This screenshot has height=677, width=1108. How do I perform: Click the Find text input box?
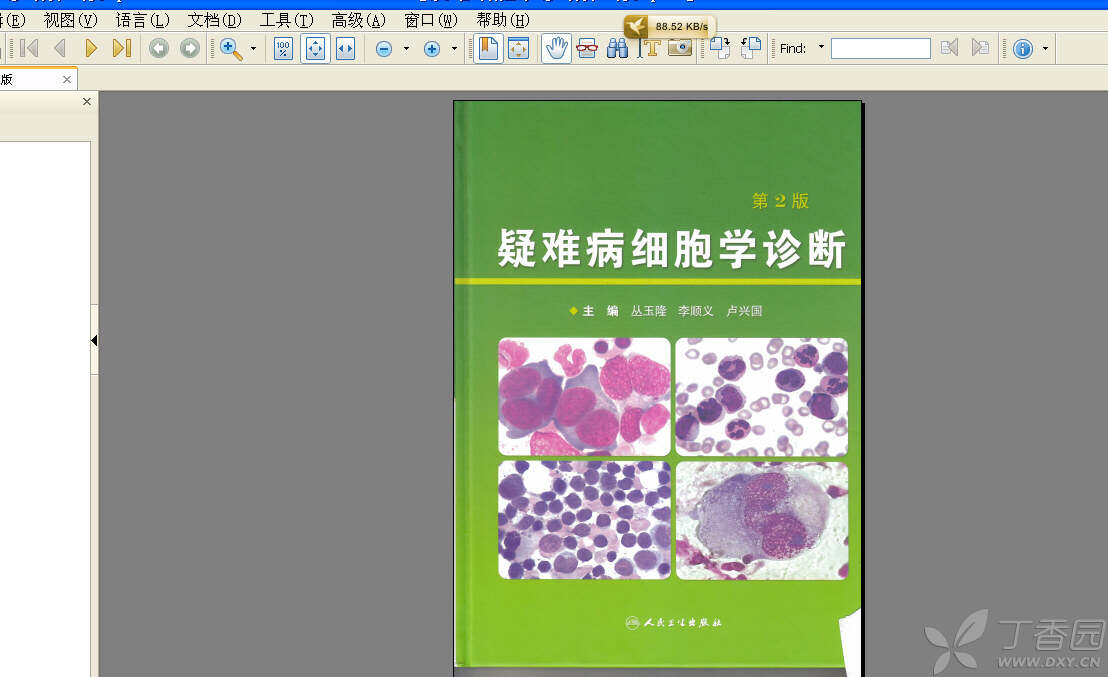[x=880, y=48]
